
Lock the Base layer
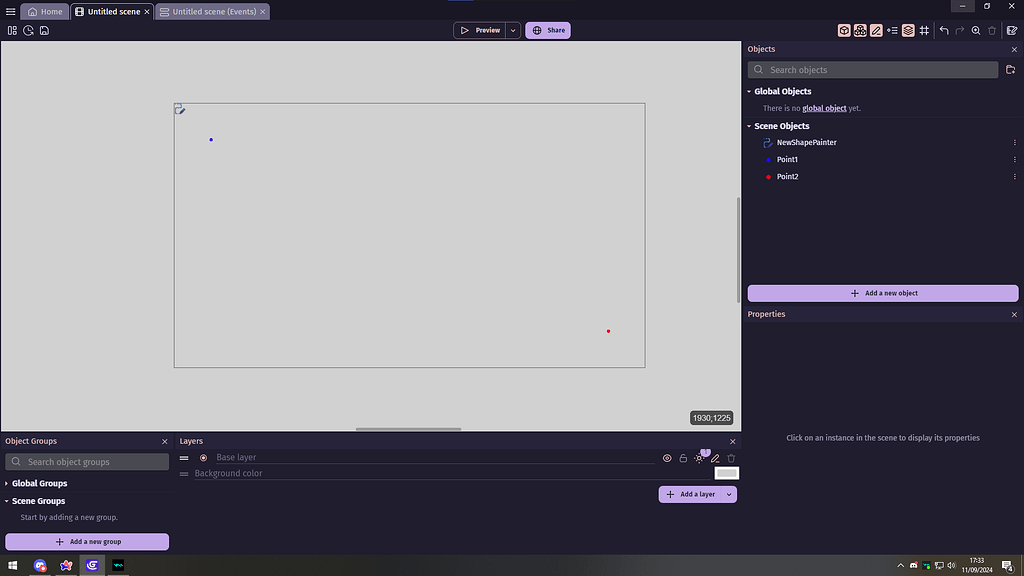(683, 458)
